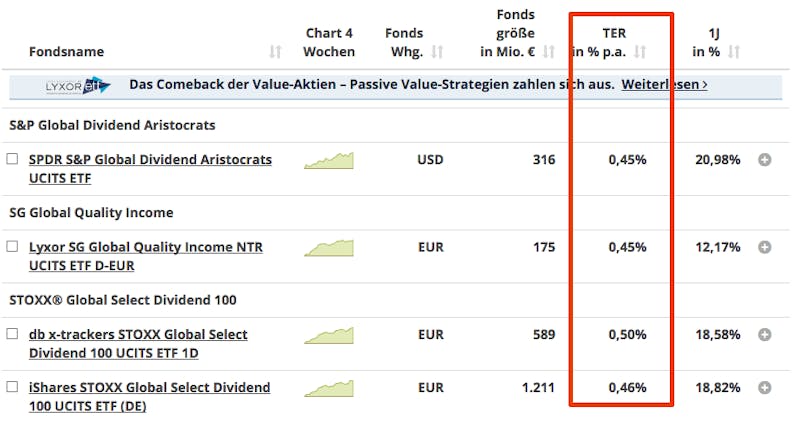Select db x-trackers STOXX Global Select checkbox
The width and height of the screenshot is (800, 422).
click(x=12, y=334)
